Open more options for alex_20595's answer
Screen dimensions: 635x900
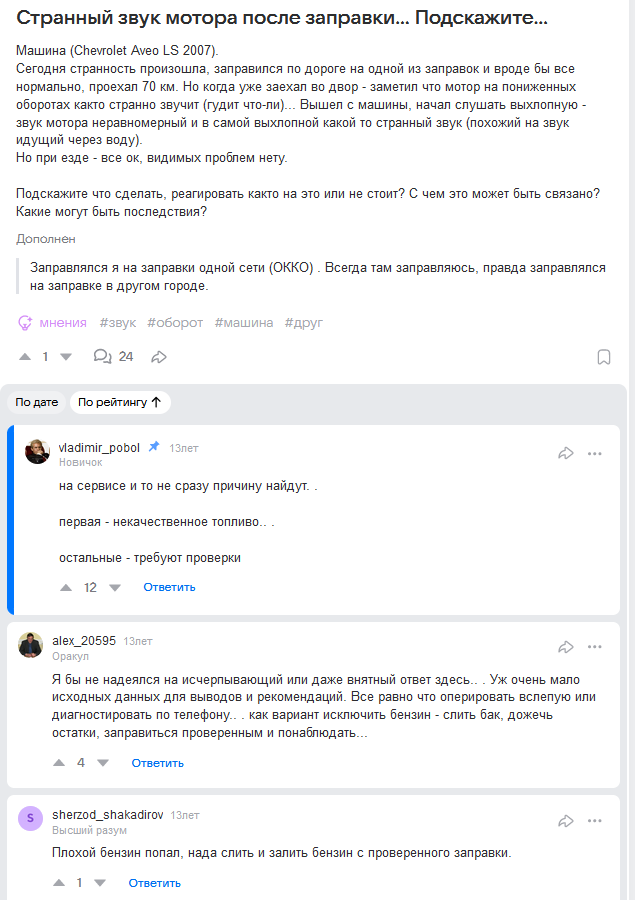point(595,646)
